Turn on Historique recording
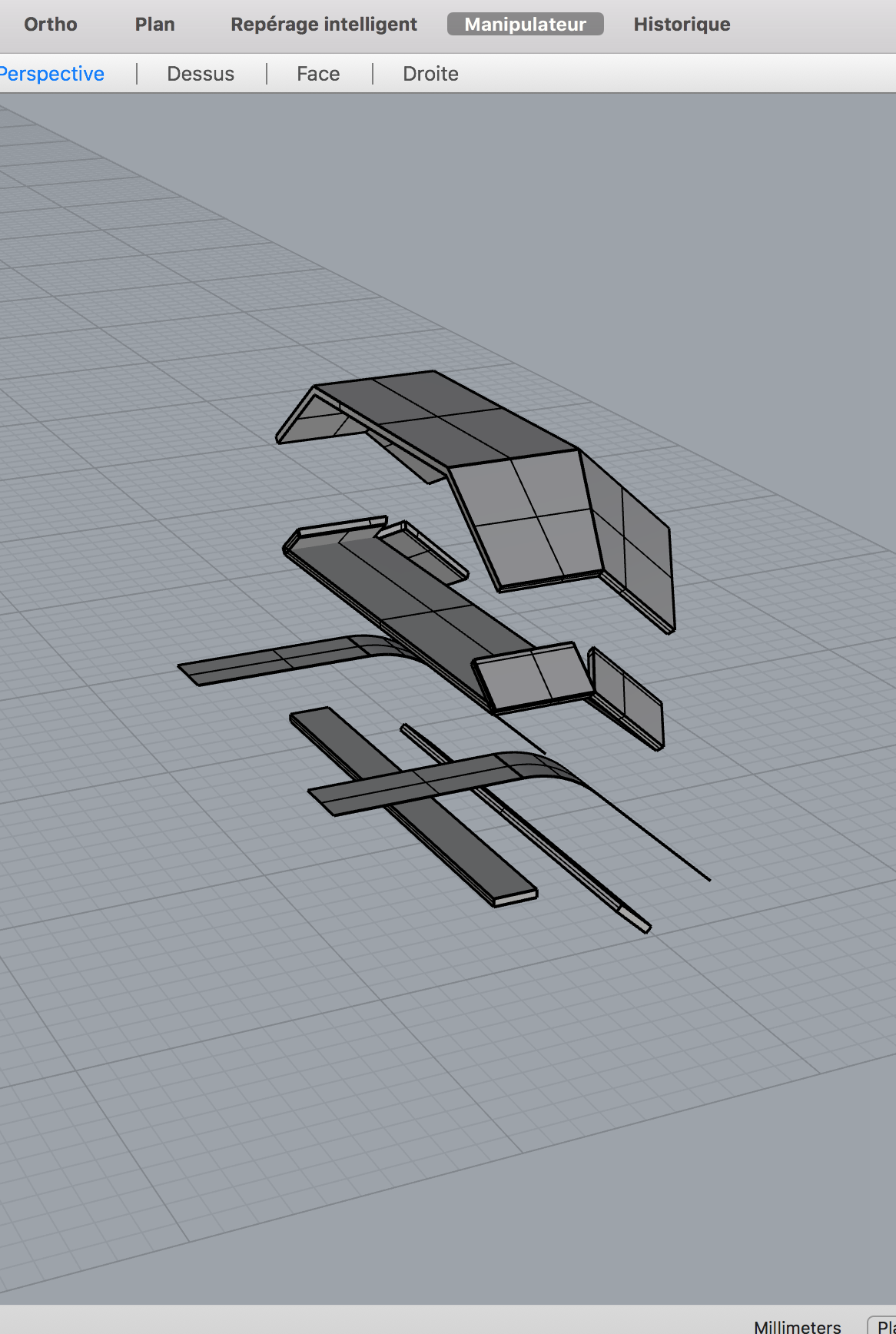The image size is (896, 1334). 682,25
